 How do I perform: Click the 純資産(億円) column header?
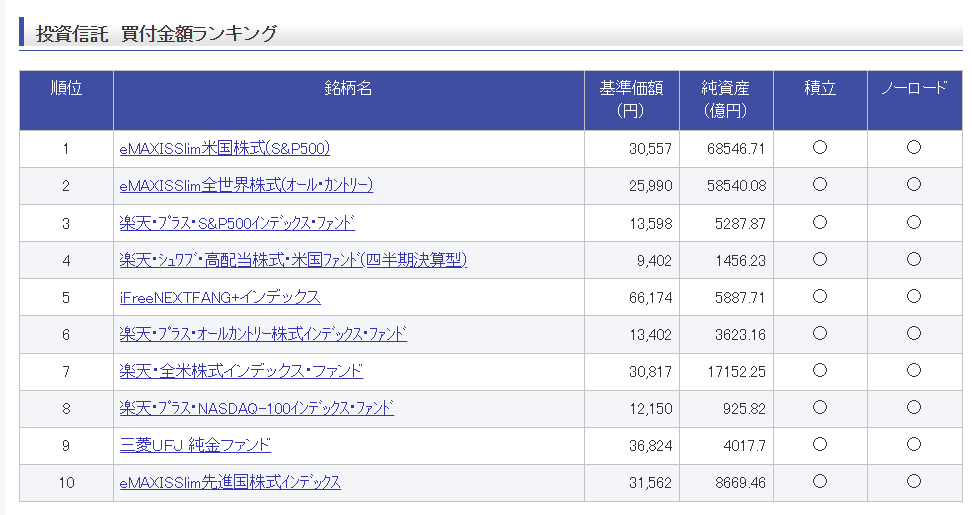[x=726, y=100]
